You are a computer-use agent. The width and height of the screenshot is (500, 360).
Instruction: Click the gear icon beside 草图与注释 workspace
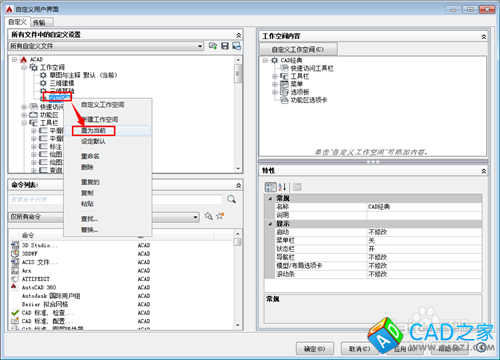43,75
